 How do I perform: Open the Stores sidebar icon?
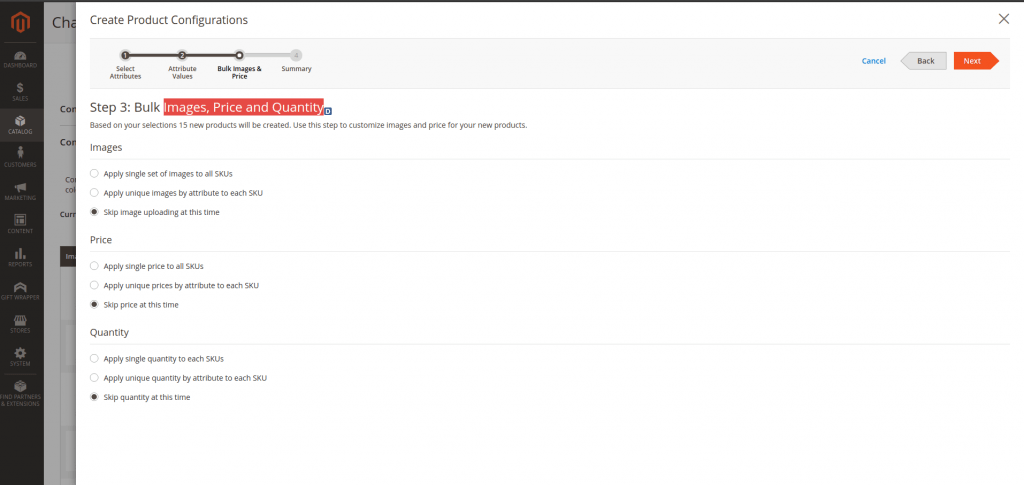pos(20,322)
